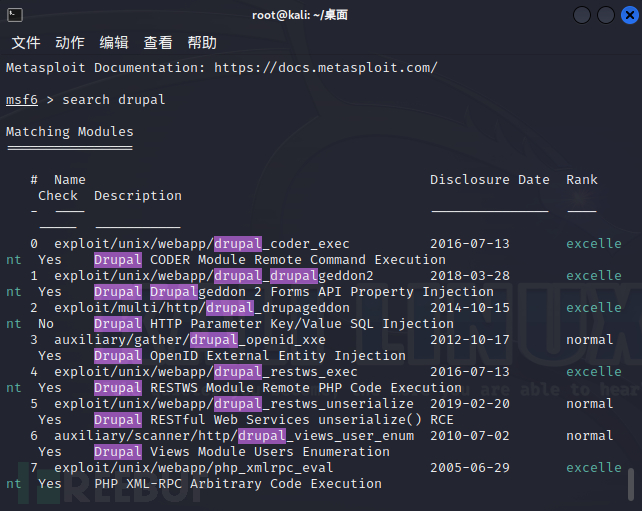Click 'Views Module Users Enumeration' description
Screen dimensions: 642x511
270,451
